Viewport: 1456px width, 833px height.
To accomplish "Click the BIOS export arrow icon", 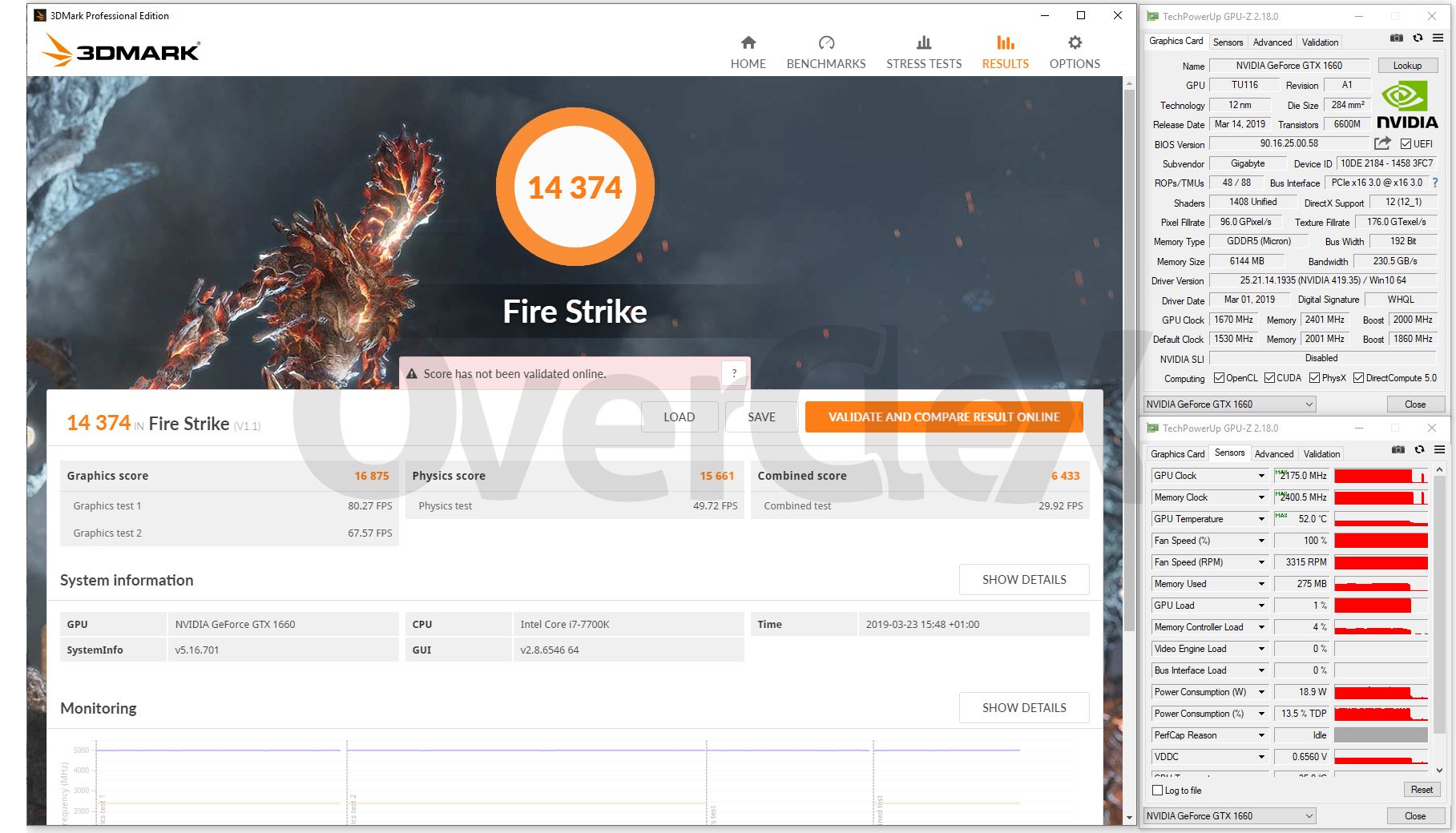I will click(x=1381, y=144).
